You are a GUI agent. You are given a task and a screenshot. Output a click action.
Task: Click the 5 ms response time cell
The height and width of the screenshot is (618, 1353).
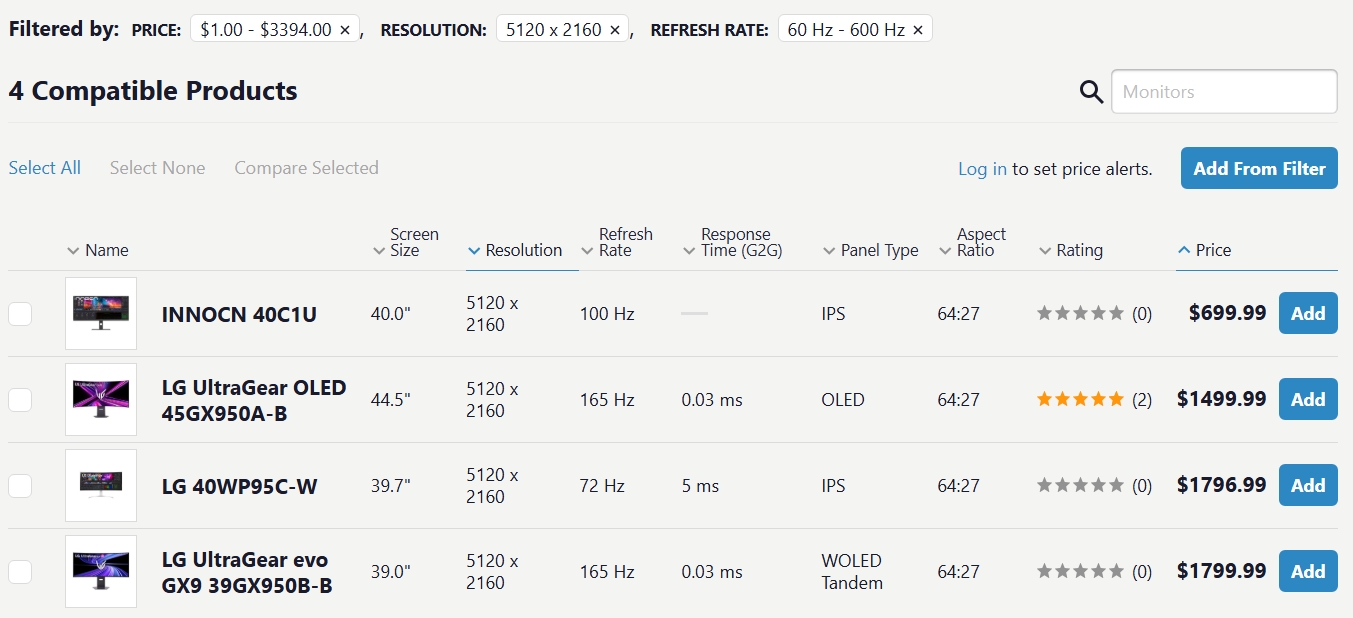click(x=700, y=486)
